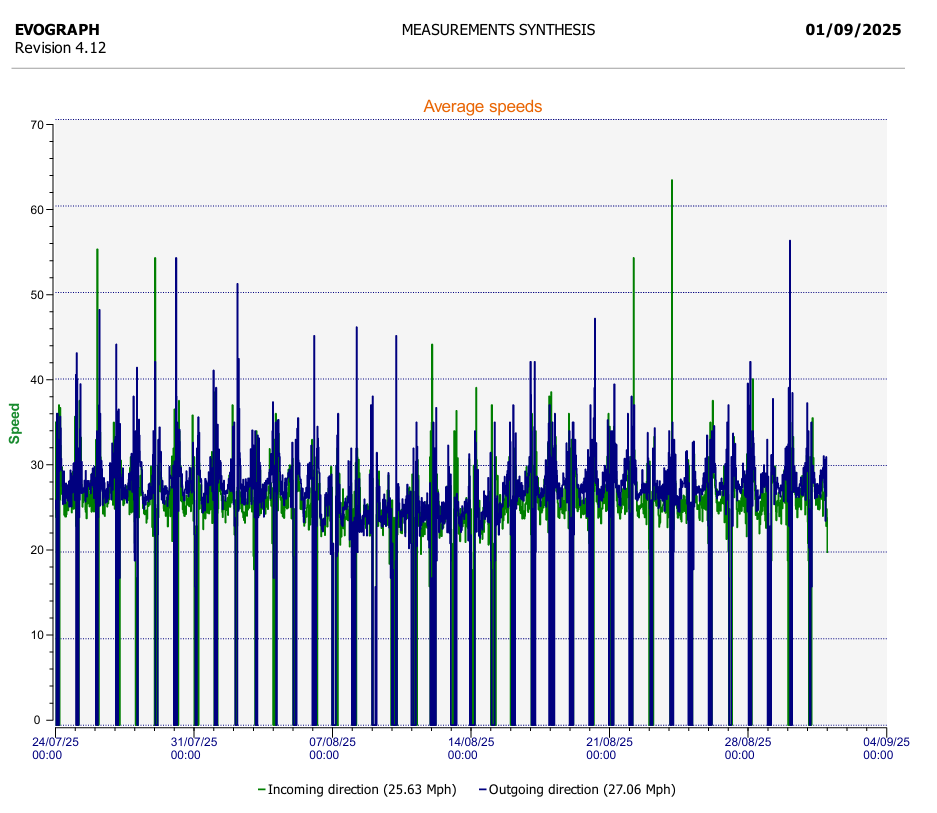Screen dimensions: 937x813
Task: Click the tall blue spike near 30/08
Action: tap(789, 243)
